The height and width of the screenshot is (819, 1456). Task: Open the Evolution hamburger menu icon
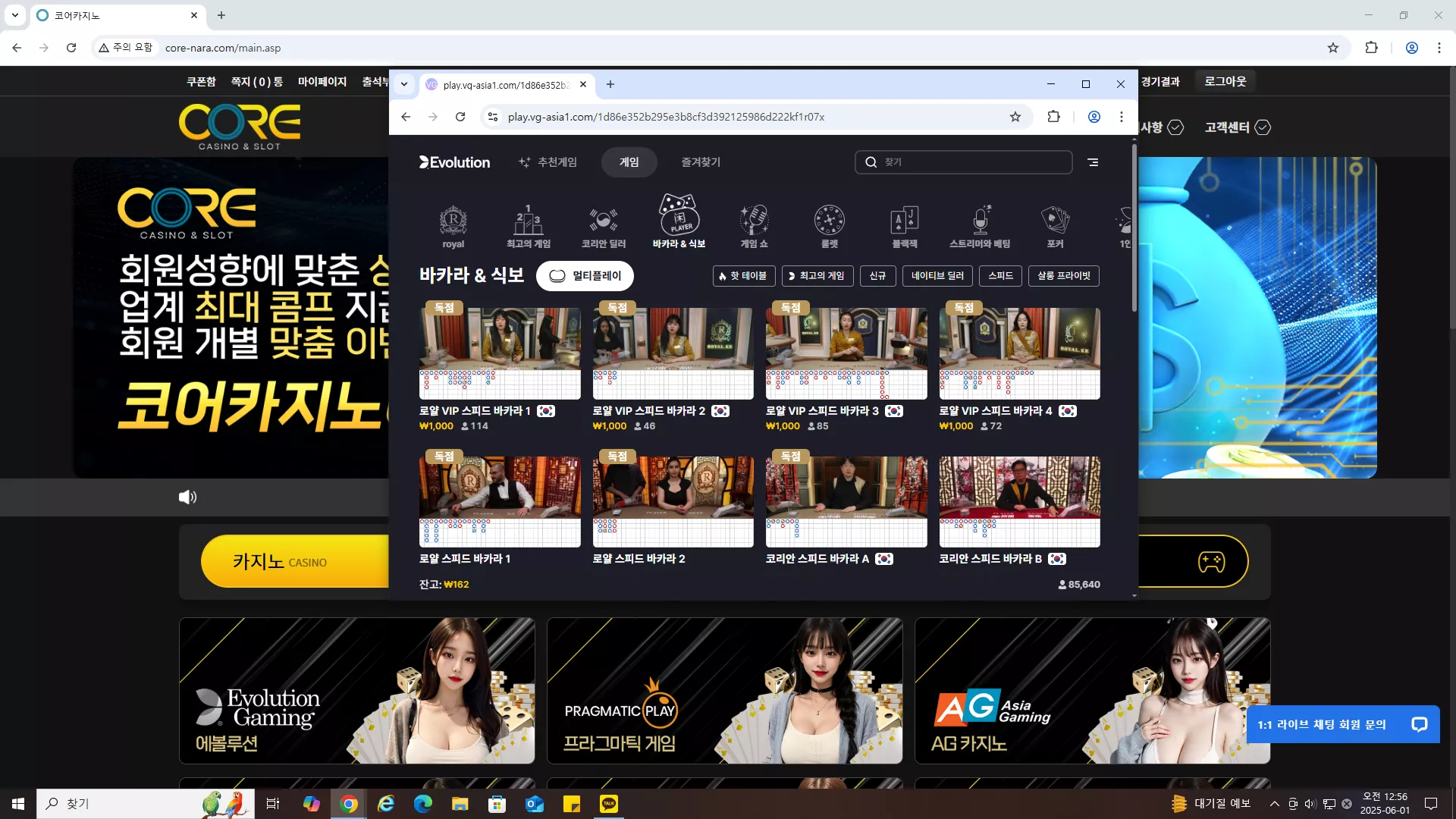1093,162
